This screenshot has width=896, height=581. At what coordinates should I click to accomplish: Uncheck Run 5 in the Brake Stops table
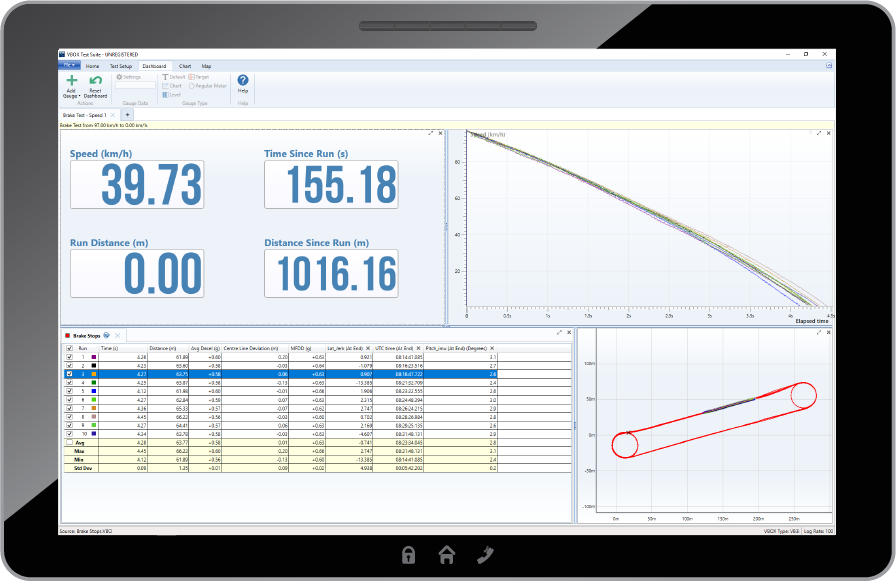[x=70, y=391]
